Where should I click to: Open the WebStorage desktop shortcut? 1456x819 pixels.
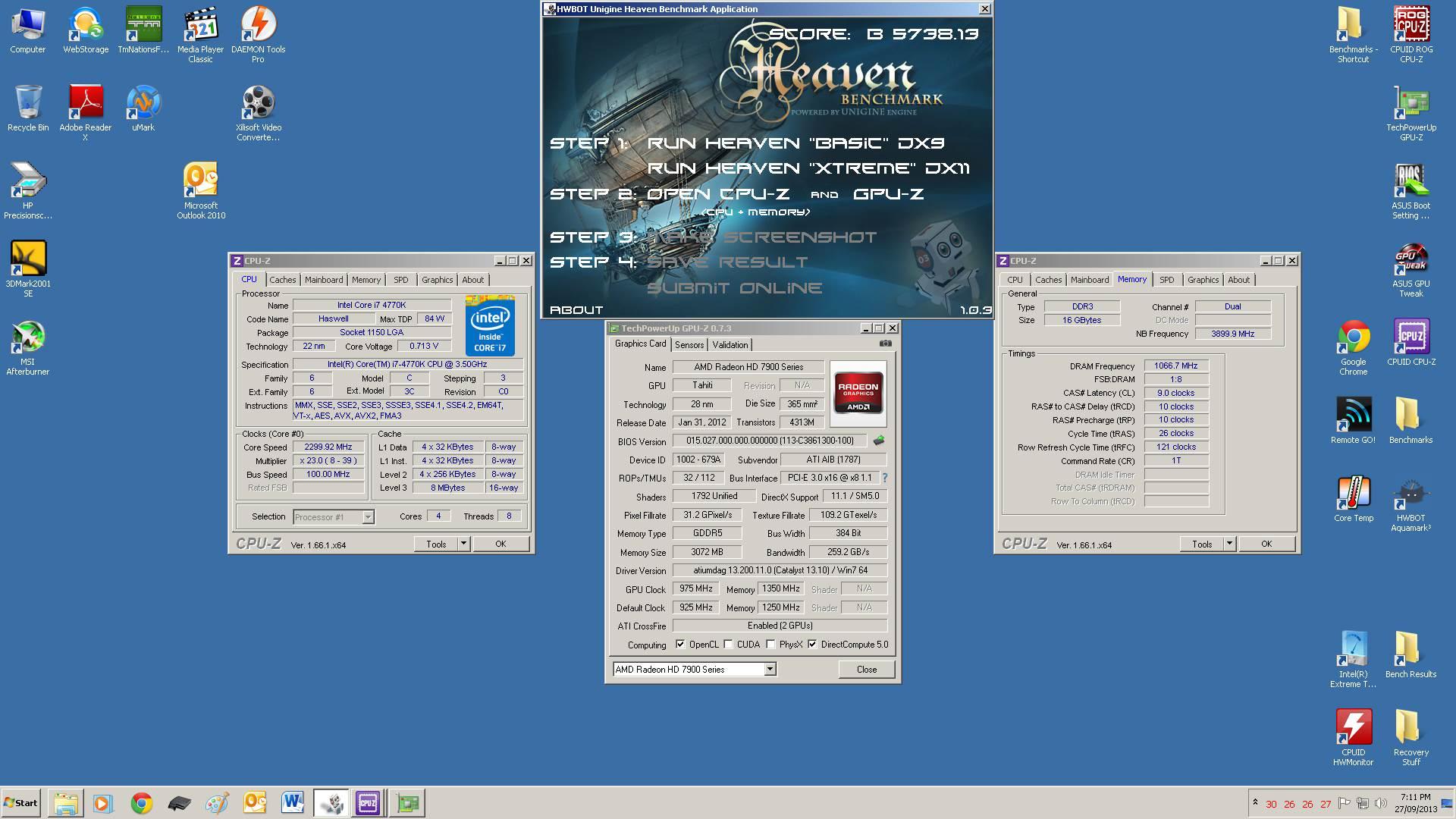[85, 31]
